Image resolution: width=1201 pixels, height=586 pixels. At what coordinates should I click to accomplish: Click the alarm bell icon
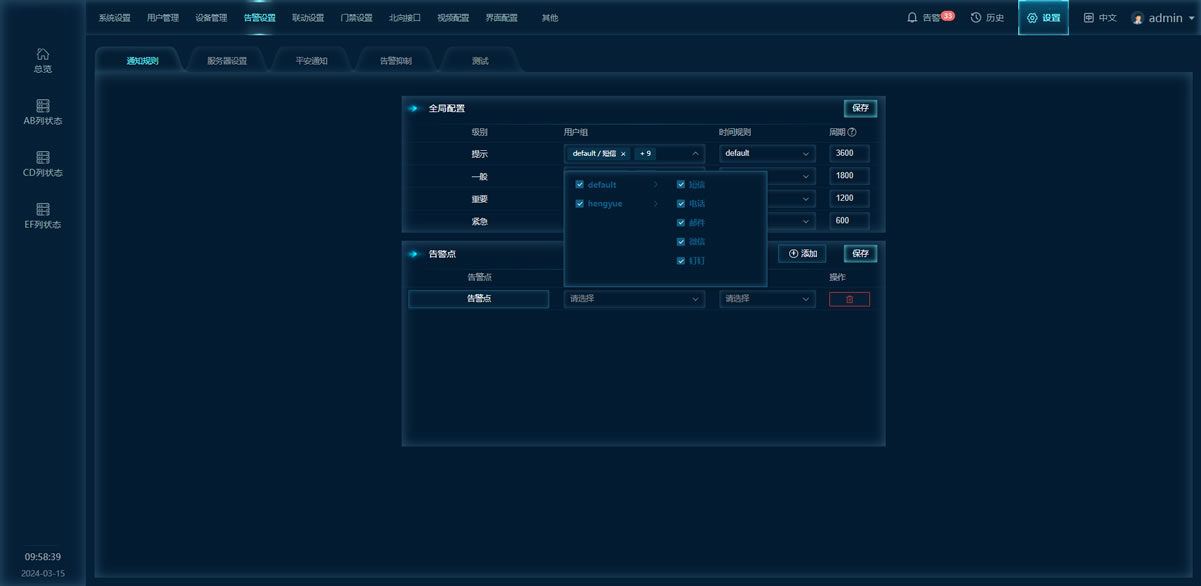[912, 18]
